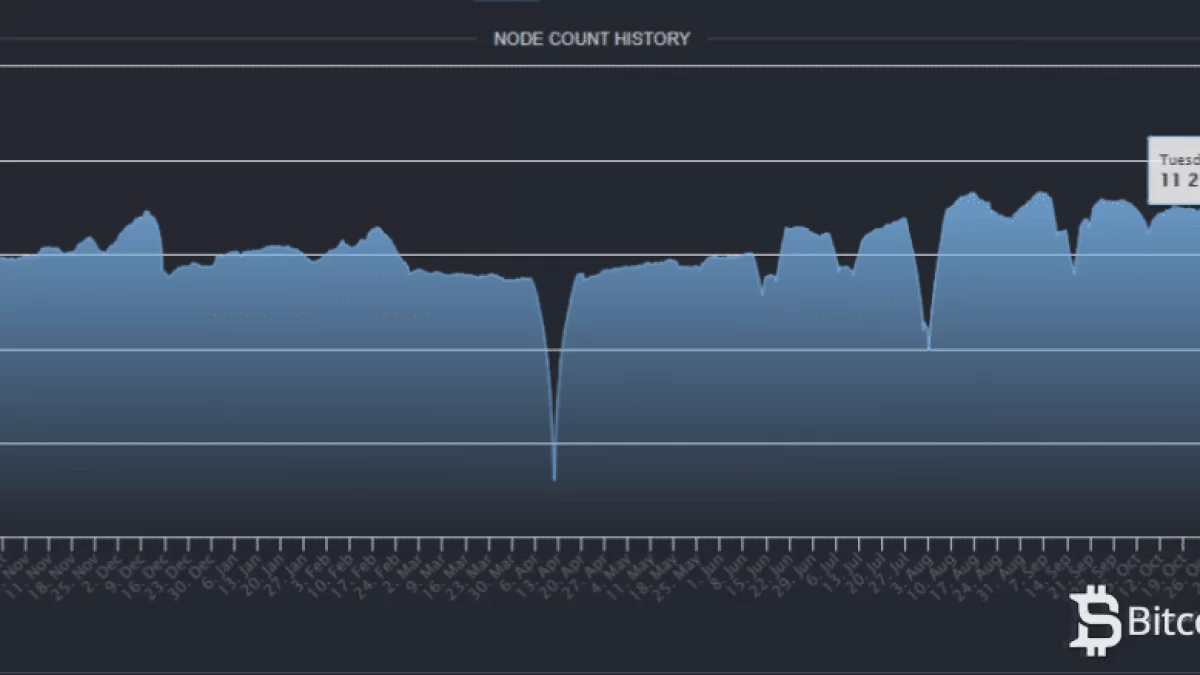Click the mid-September dip on chart
Screen dimensions: 1200x675
click(x=1074, y=270)
